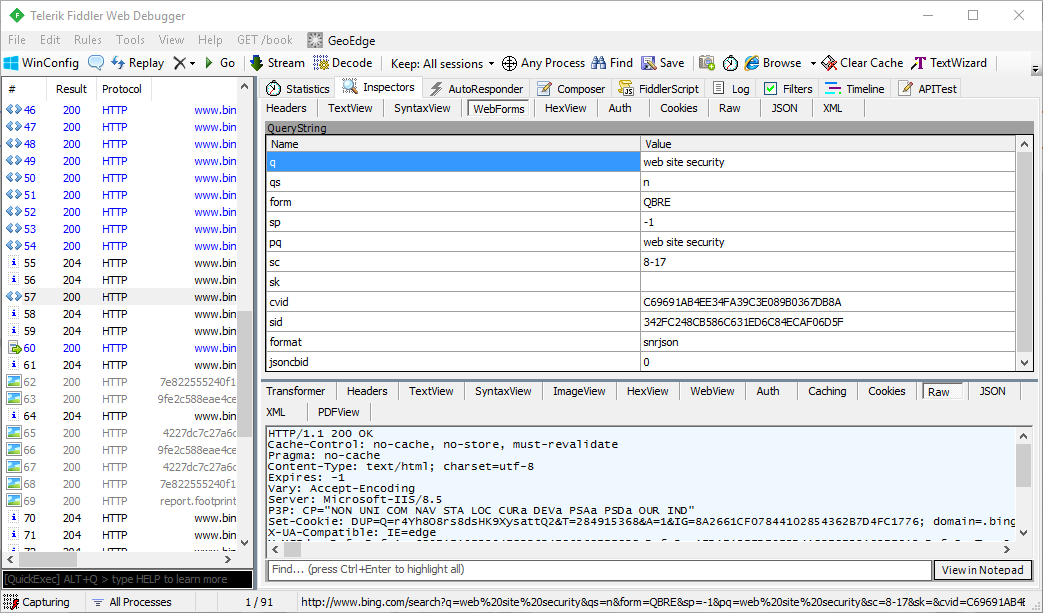Click the Go resume button
Image resolution: width=1043 pixels, height=613 pixels.
tap(219, 62)
